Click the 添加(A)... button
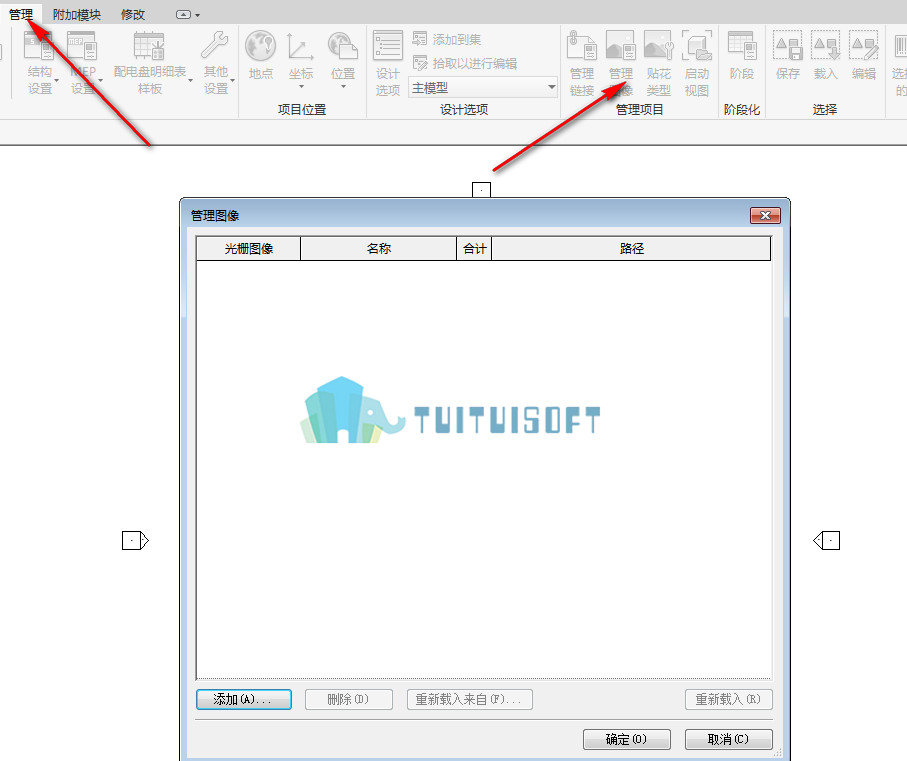 [x=244, y=699]
